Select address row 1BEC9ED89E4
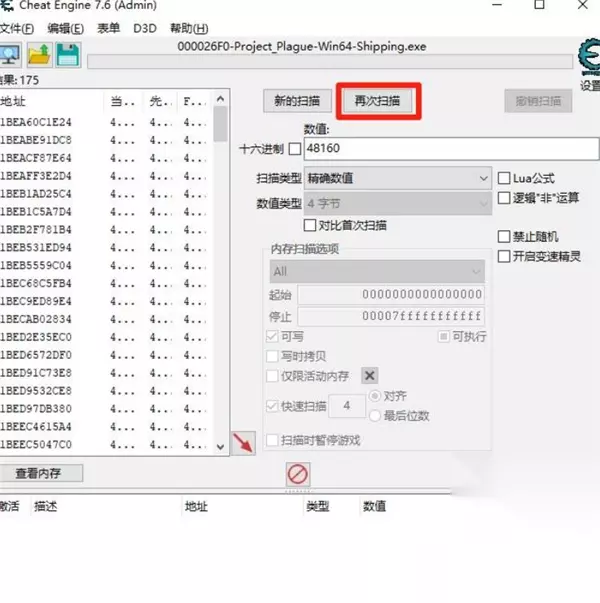 105,301
